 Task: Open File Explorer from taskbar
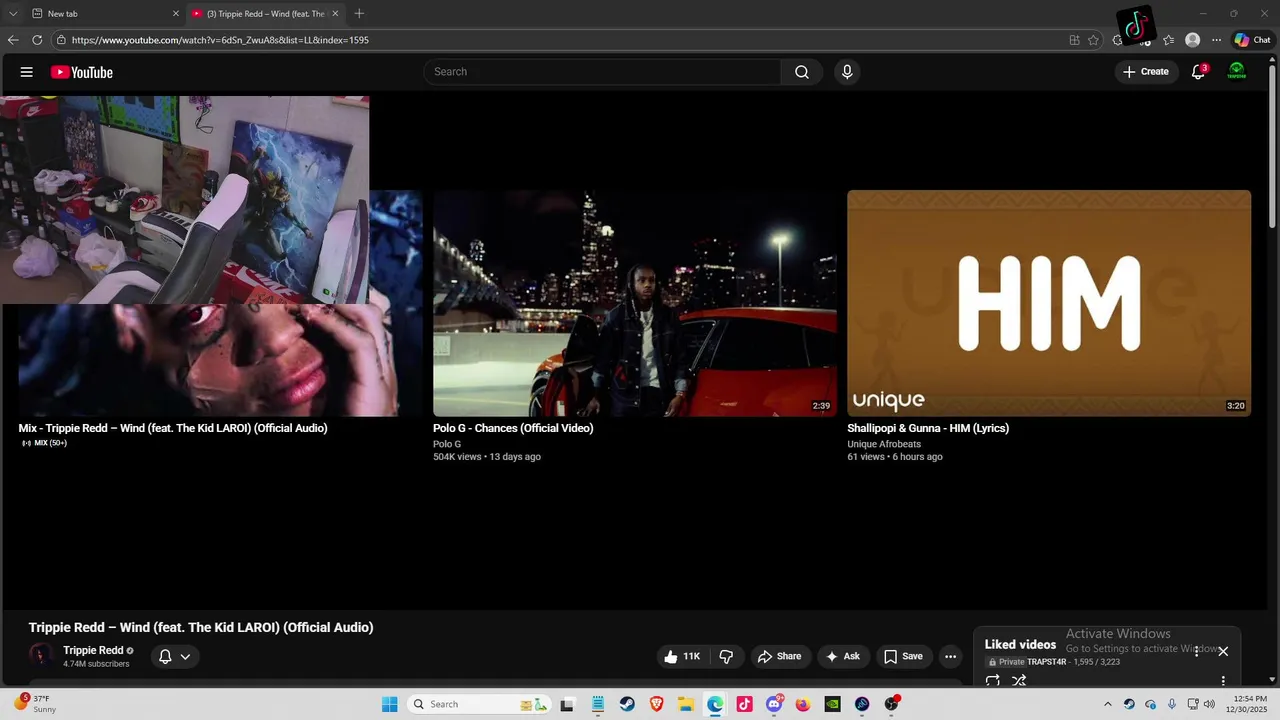pyautogui.click(x=686, y=704)
